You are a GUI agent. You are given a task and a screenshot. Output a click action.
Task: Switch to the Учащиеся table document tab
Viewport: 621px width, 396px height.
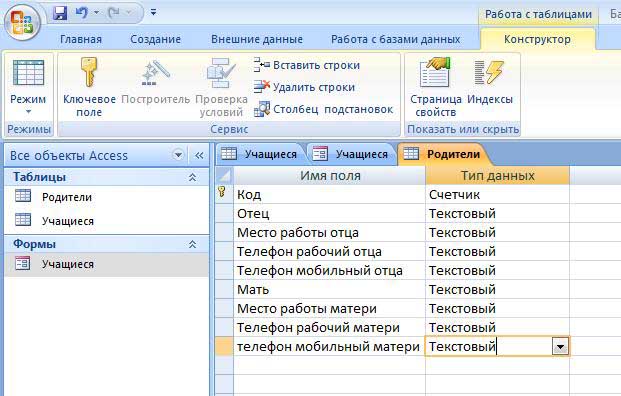pos(260,154)
